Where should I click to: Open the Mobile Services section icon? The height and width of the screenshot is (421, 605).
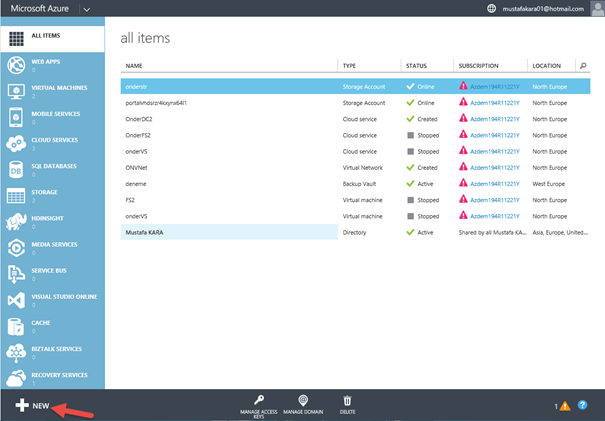(x=16, y=117)
